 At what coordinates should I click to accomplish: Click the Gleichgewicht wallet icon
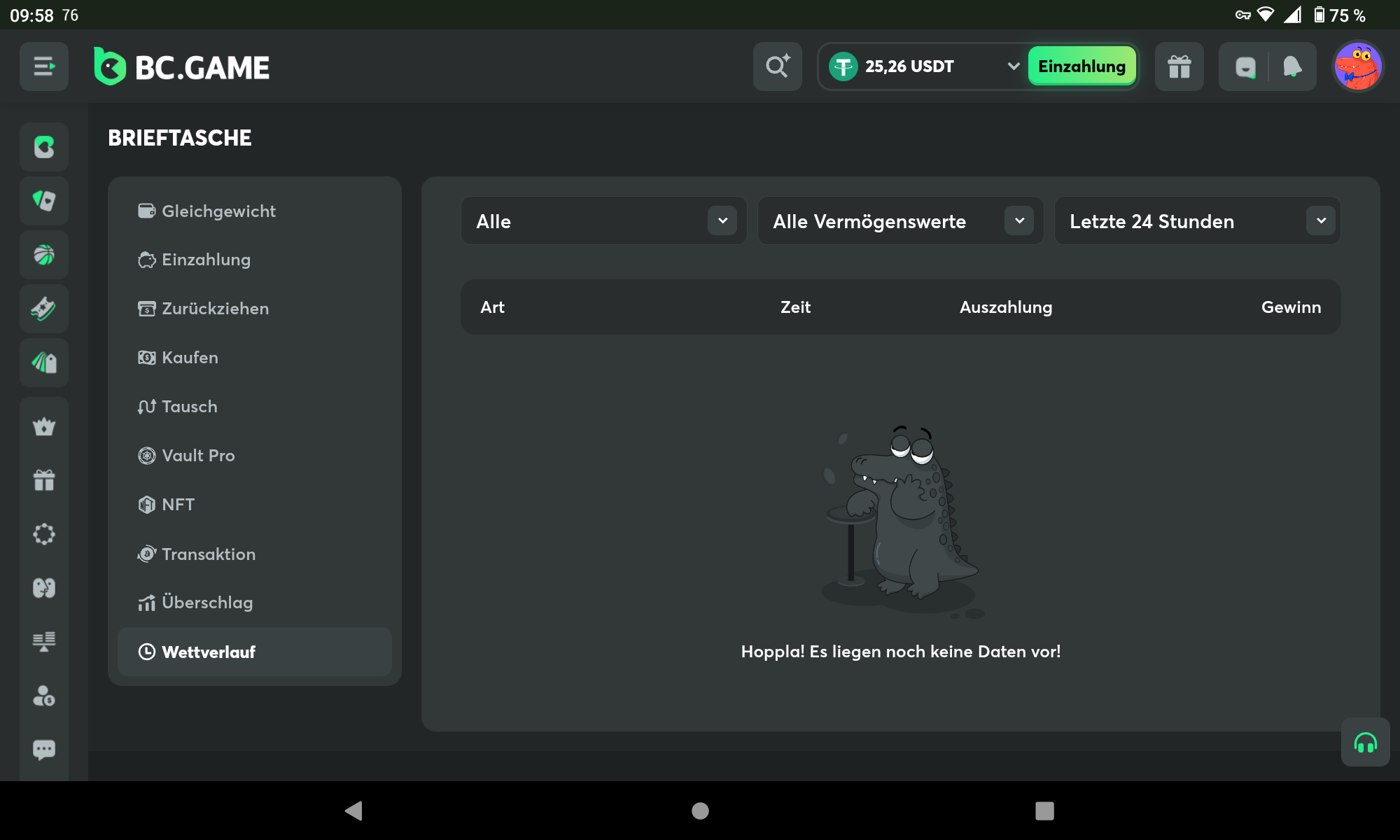[x=147, y=211]
